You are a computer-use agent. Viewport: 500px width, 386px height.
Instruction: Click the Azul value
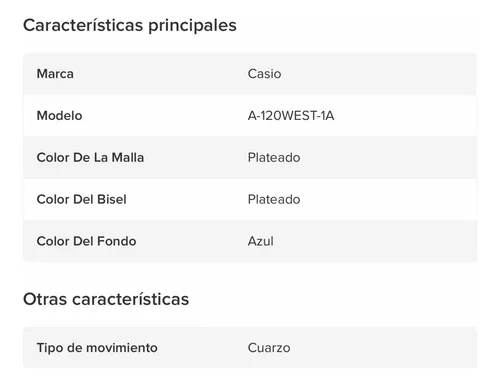[261, 241]
